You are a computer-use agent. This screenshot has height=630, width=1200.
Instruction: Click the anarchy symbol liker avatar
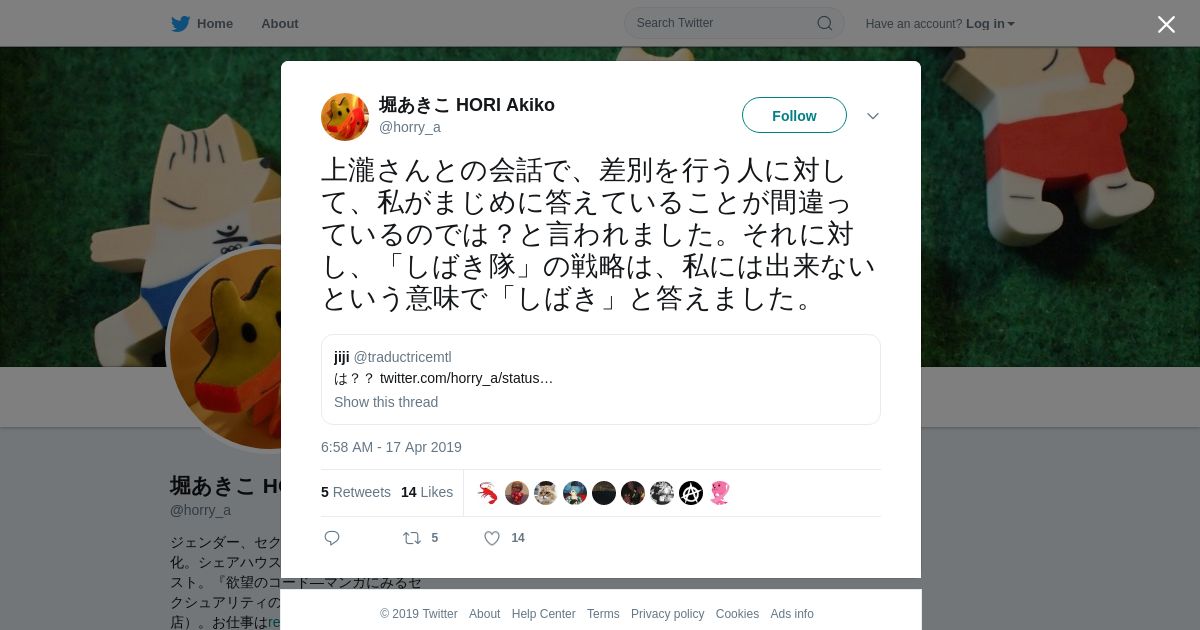click(x=691, y=493)
